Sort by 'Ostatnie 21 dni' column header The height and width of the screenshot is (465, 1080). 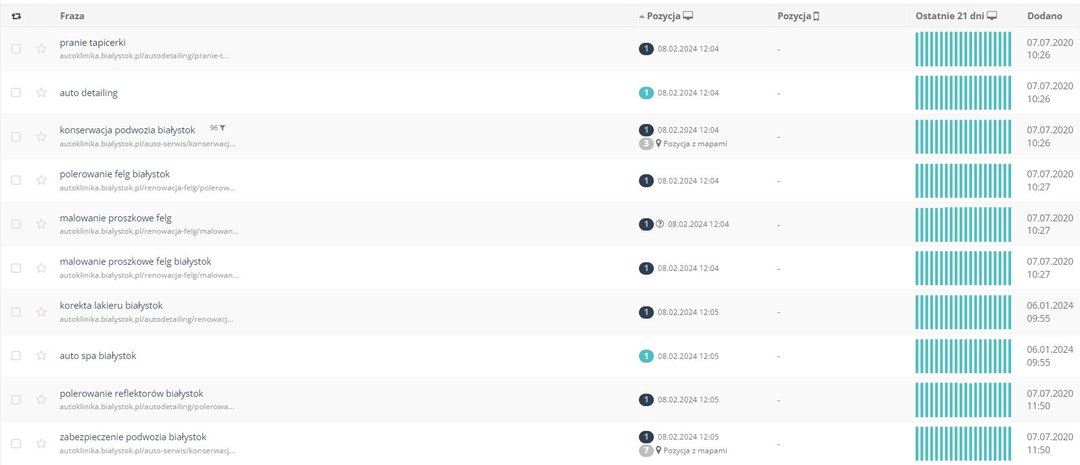tap(957, 15)
